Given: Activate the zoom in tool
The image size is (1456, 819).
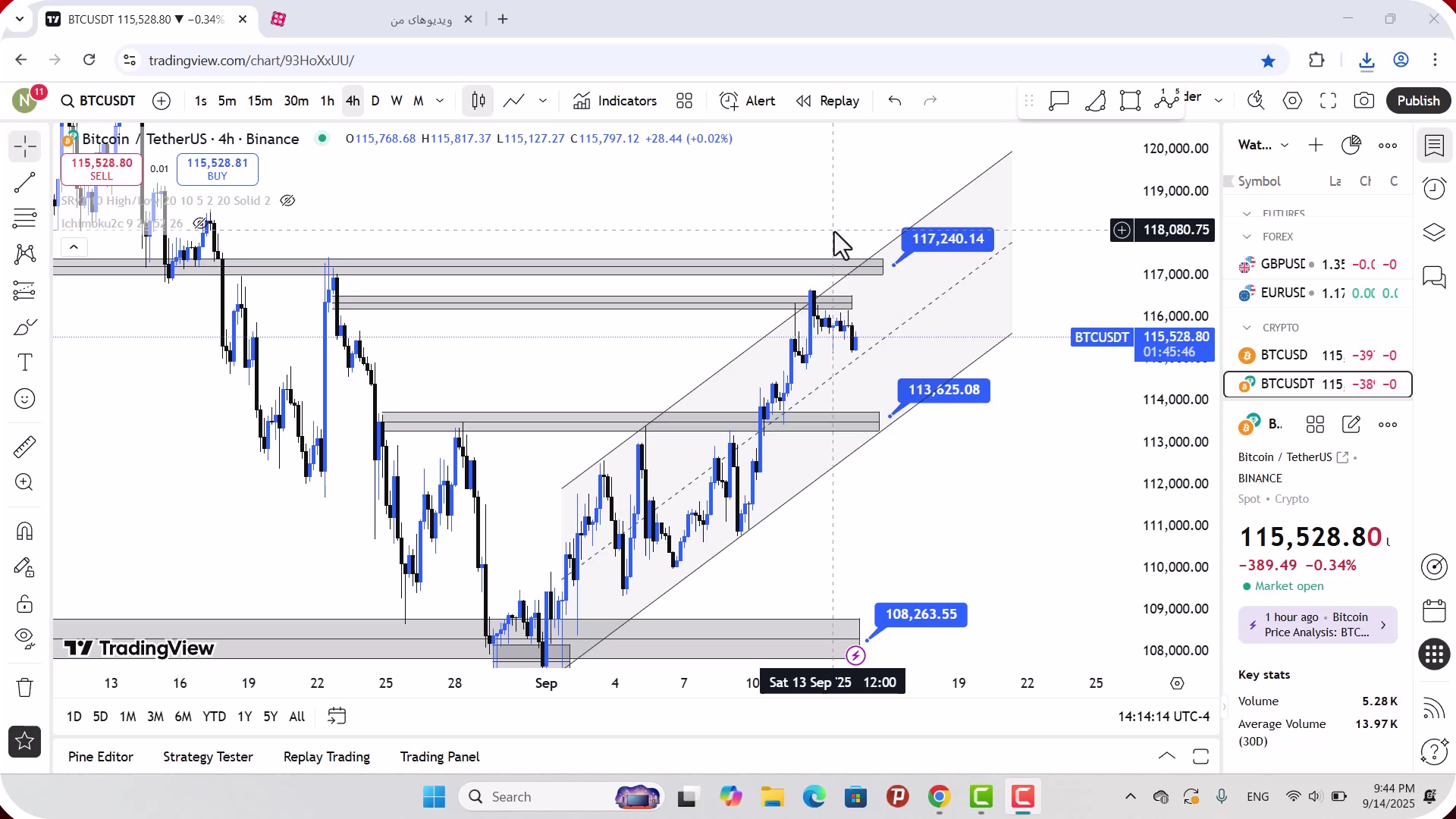Looking at the screenshot, I should tap(25, 482).
